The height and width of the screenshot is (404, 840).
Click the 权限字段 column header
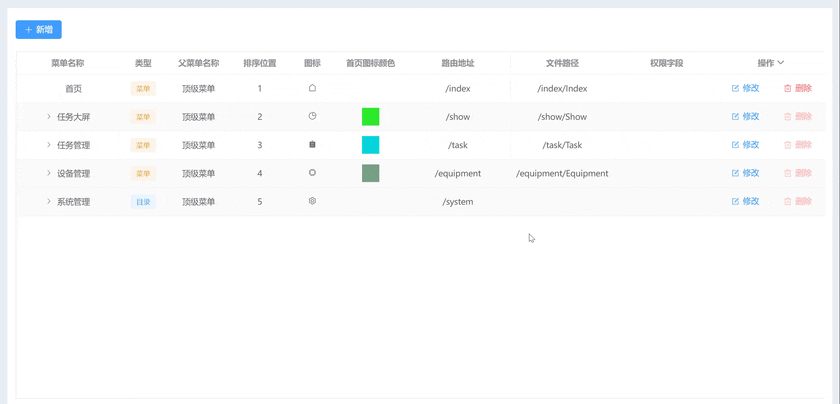pos(667,63)
